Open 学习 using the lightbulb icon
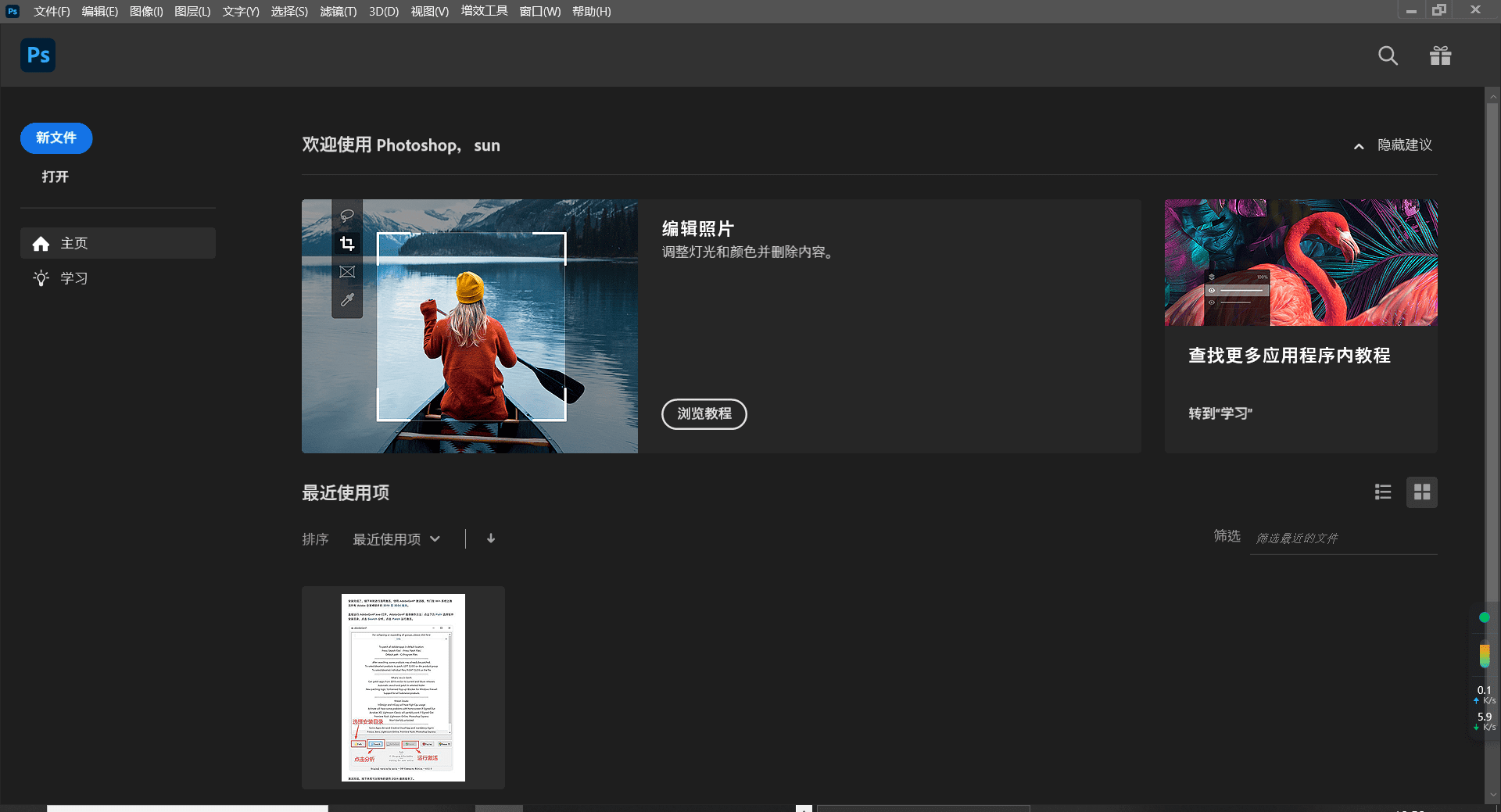 pyautogui.click(x=41, y=278)
